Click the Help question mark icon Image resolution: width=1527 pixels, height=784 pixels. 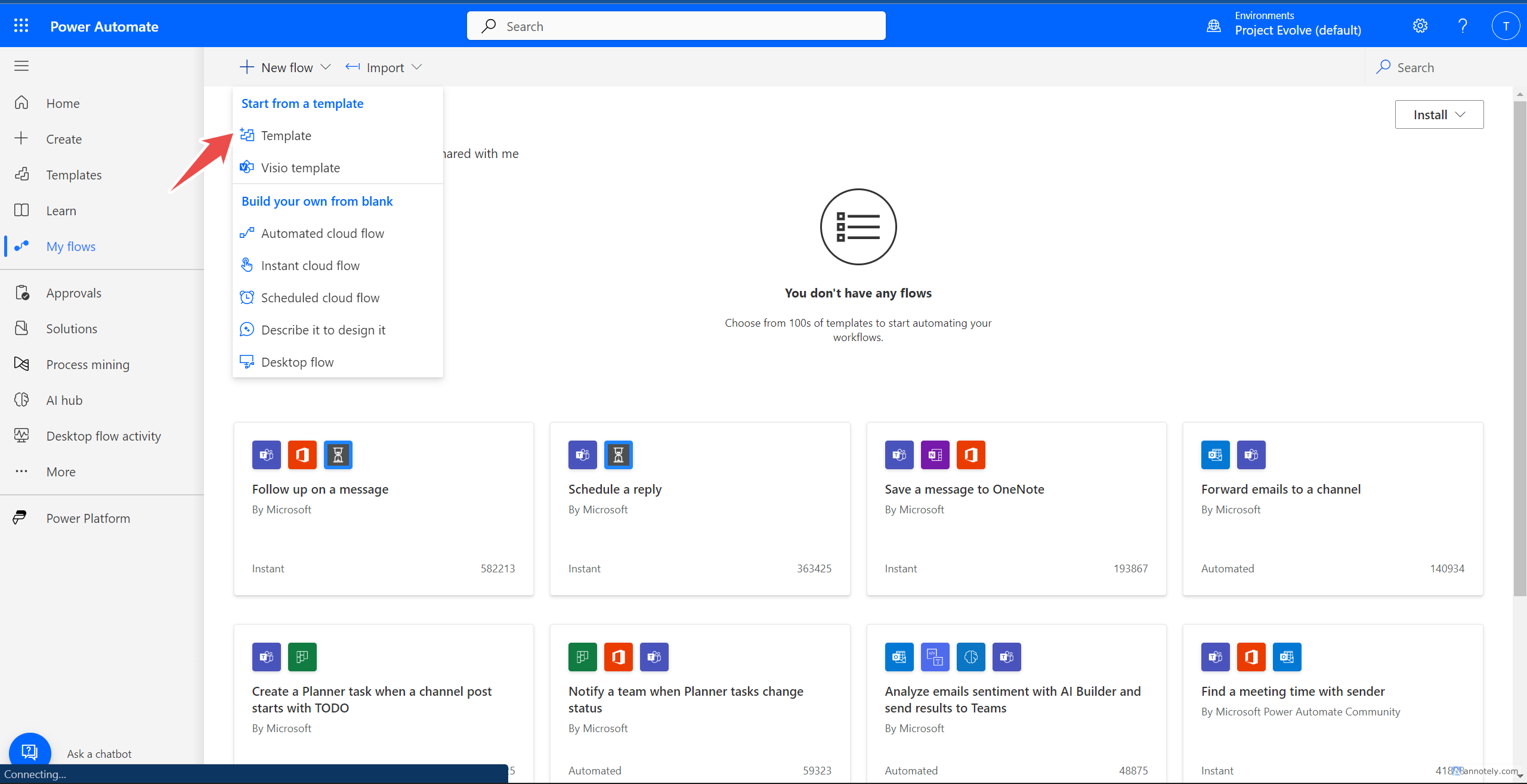click(1463, 26)
